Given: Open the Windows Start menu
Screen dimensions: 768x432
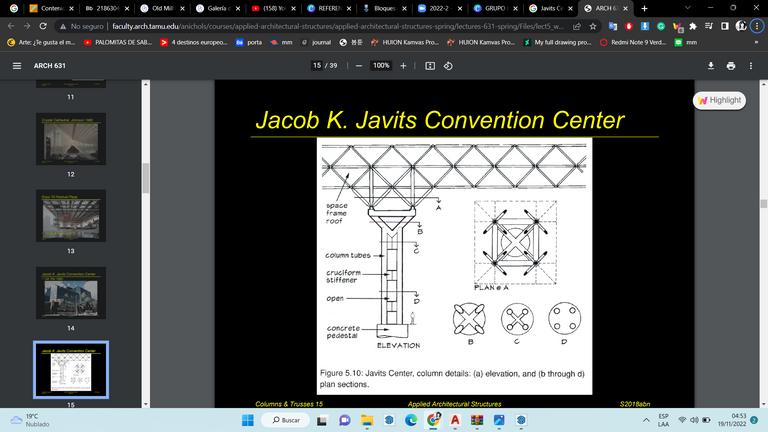Looking at the screenshot, I should point(248,420).
